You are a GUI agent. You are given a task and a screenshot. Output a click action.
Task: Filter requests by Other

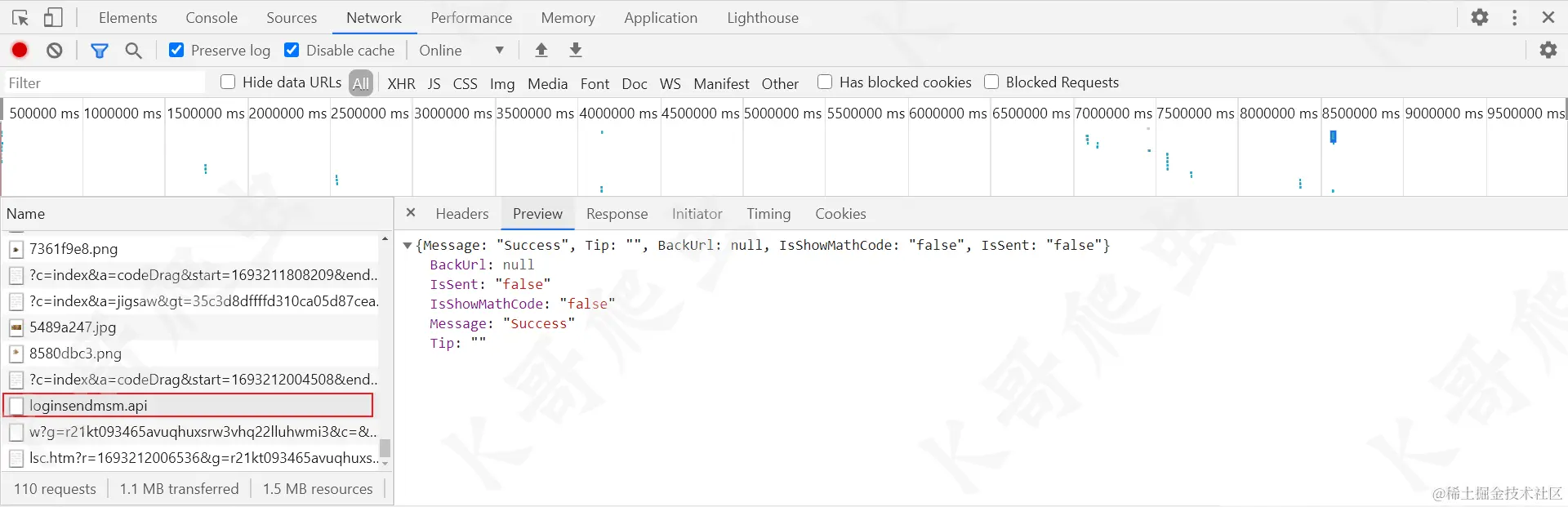(780, 83)
